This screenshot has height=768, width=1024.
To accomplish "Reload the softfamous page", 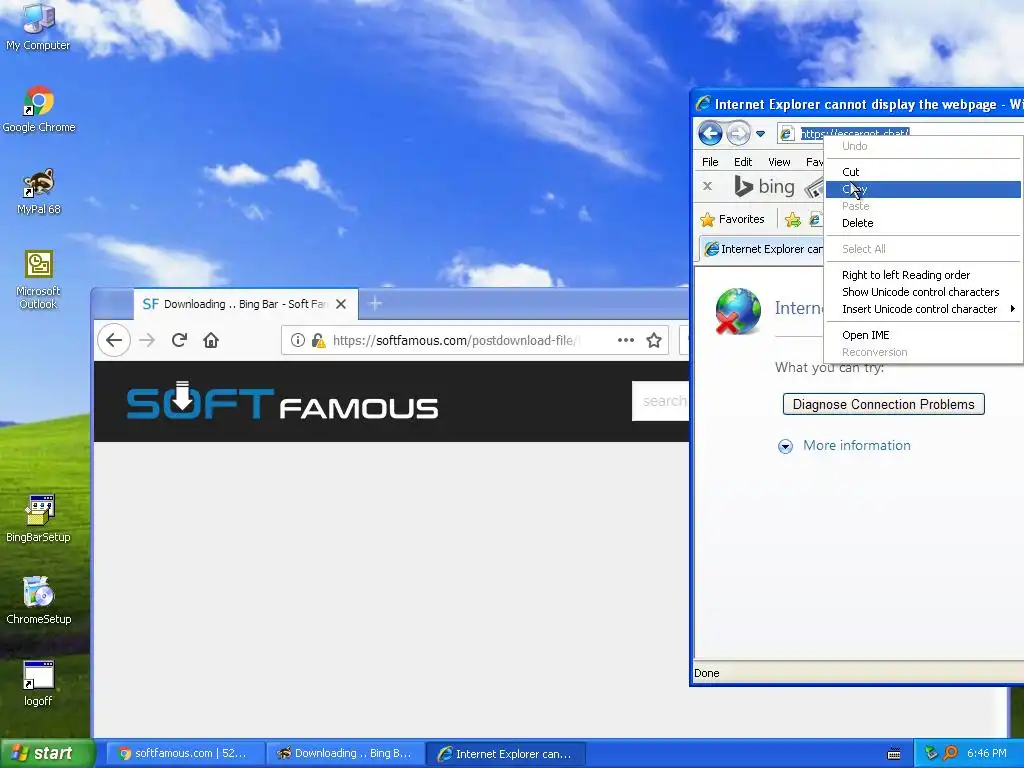I will point(180,340).
